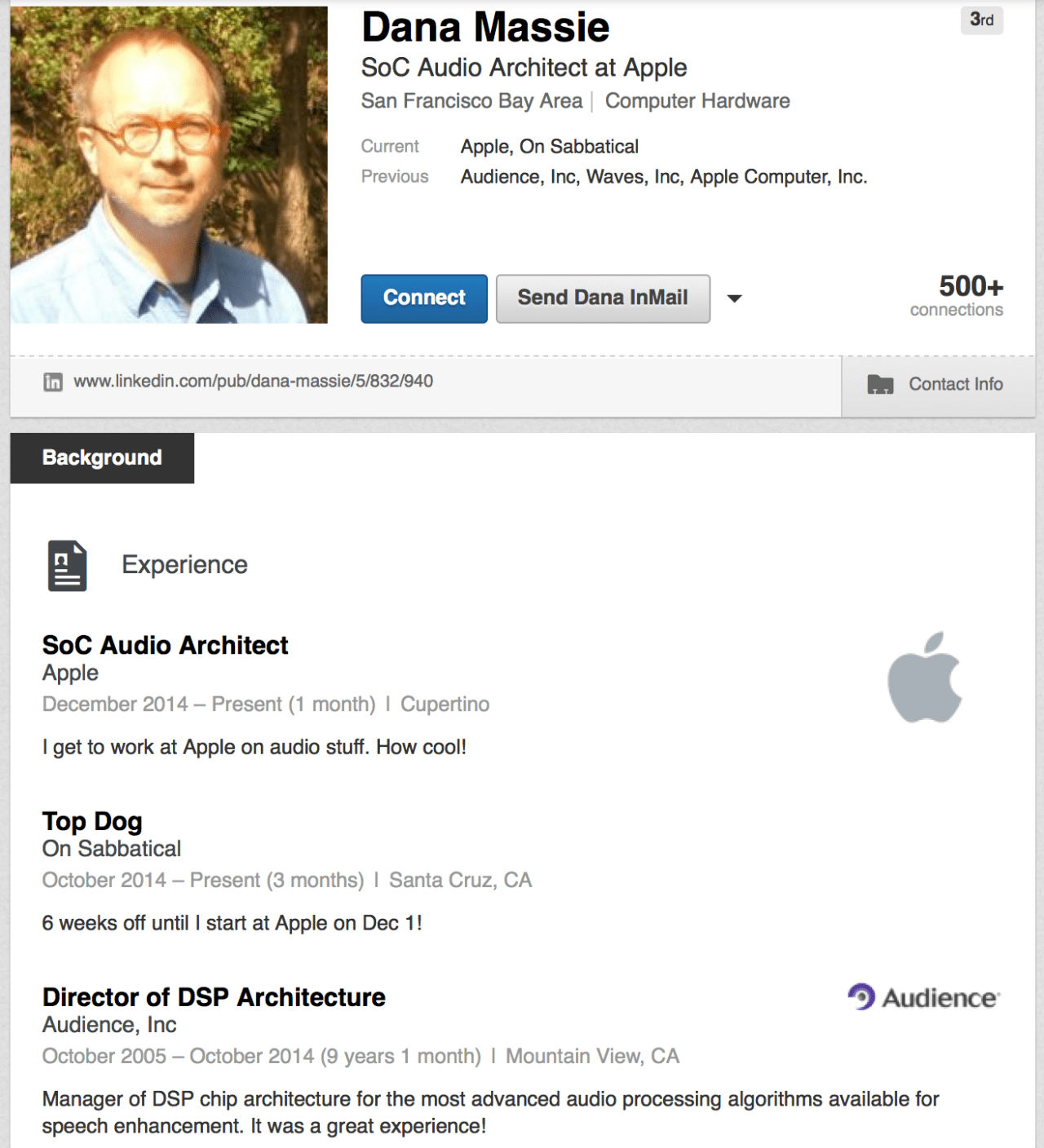This screenshot has width=1044, height=1148.
Task: Select the Background tab
Action: tap(102, 457)
